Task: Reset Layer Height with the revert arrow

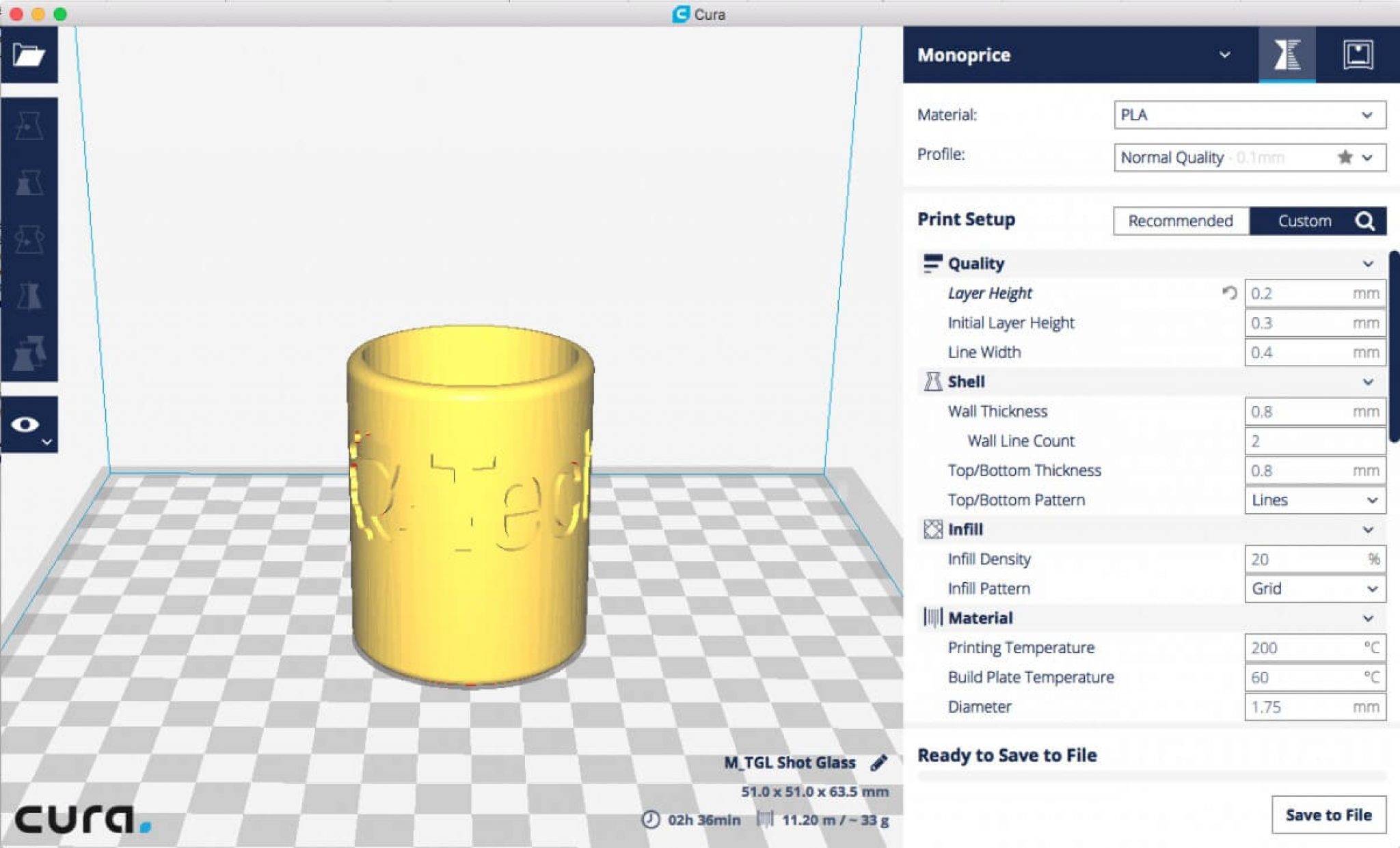Action: coord(1229,293)
